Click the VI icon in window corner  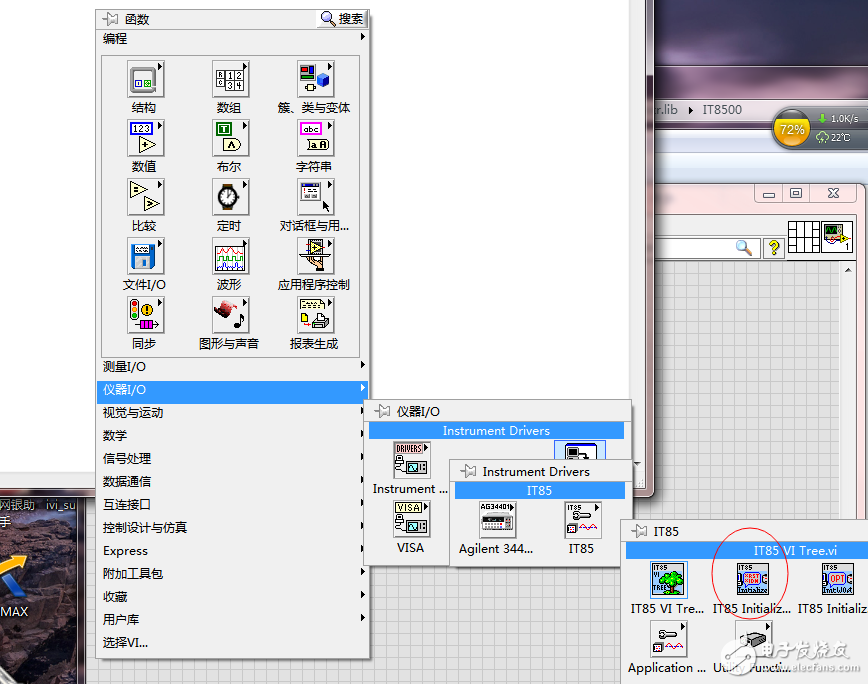pyautogui.click(x=836, y=237)
